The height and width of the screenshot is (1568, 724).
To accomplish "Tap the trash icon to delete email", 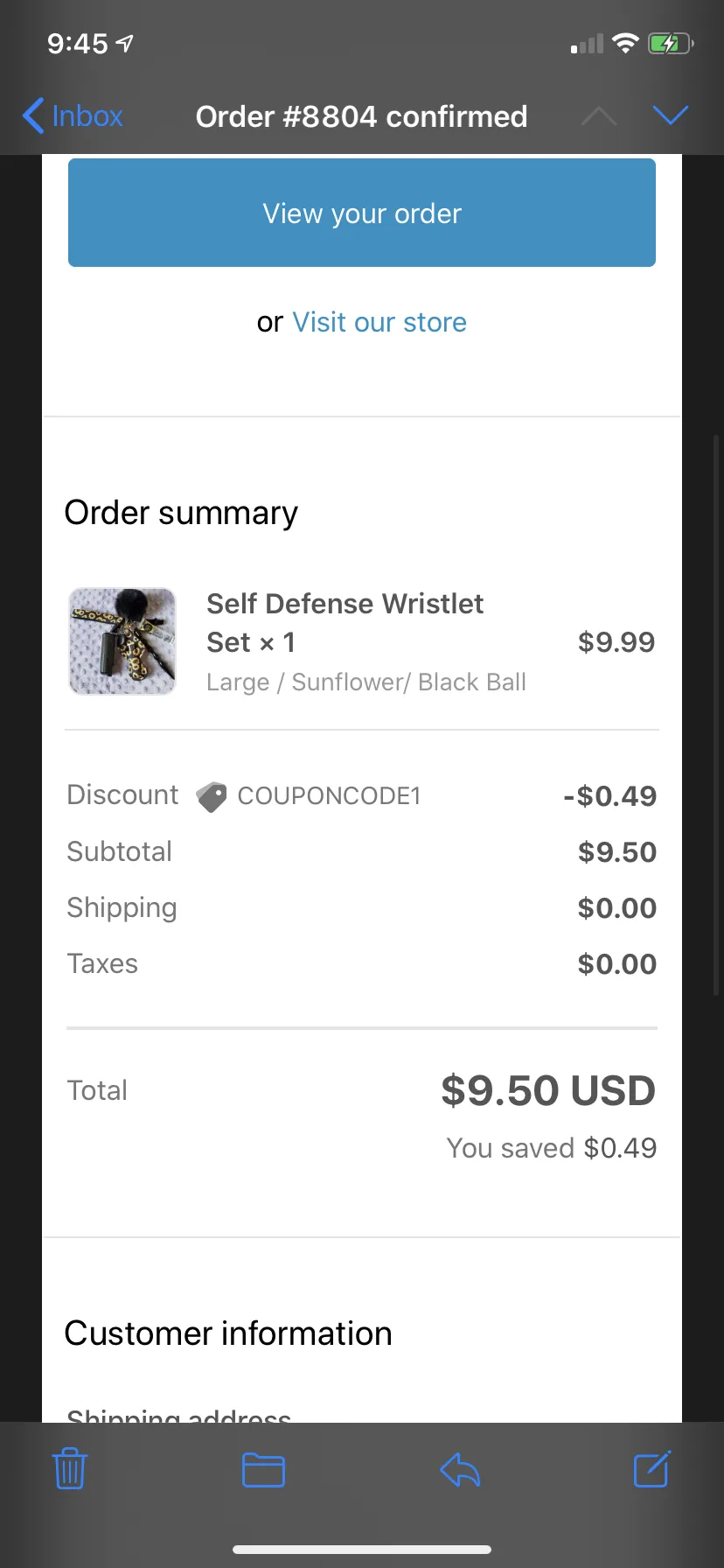I will pos(70,1469).
